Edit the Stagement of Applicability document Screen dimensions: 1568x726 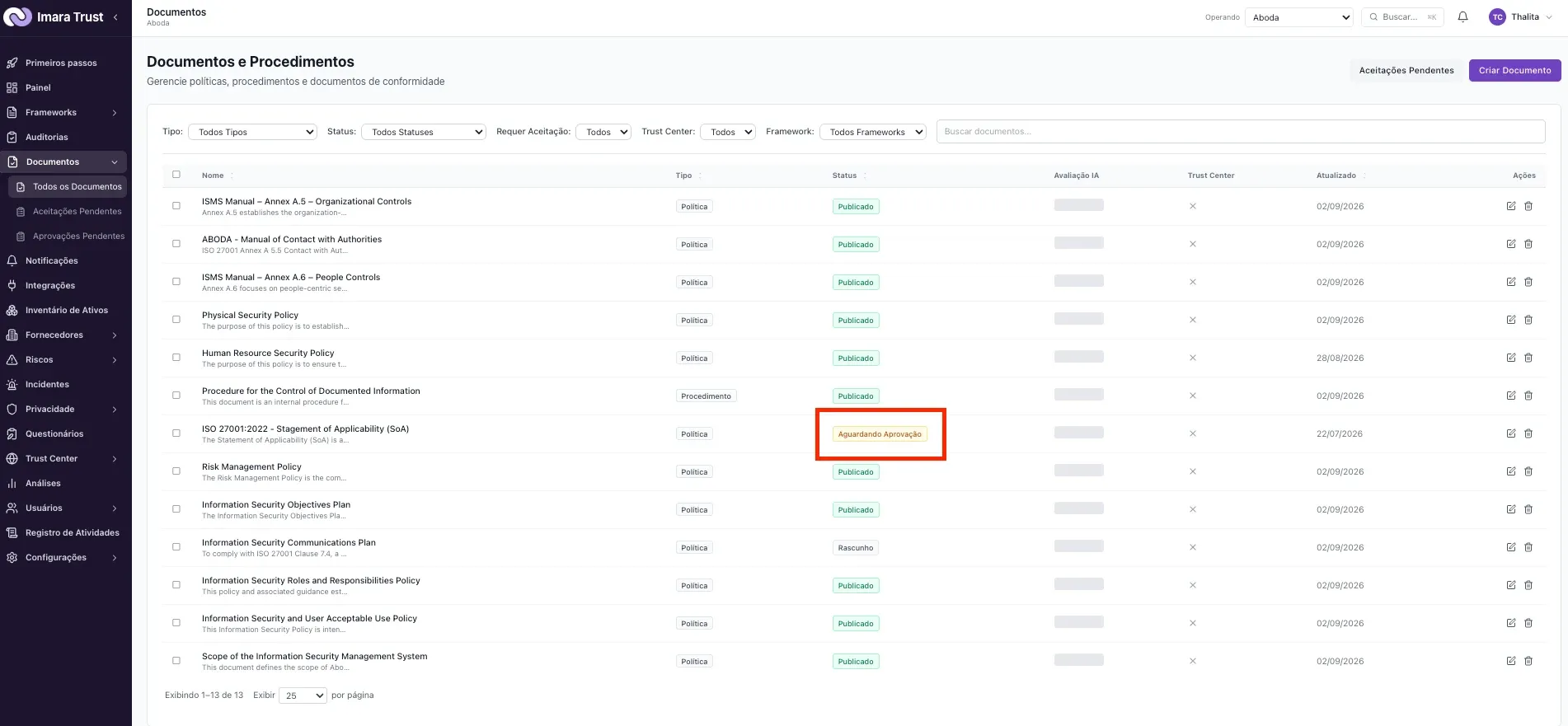click(1511, 433)
